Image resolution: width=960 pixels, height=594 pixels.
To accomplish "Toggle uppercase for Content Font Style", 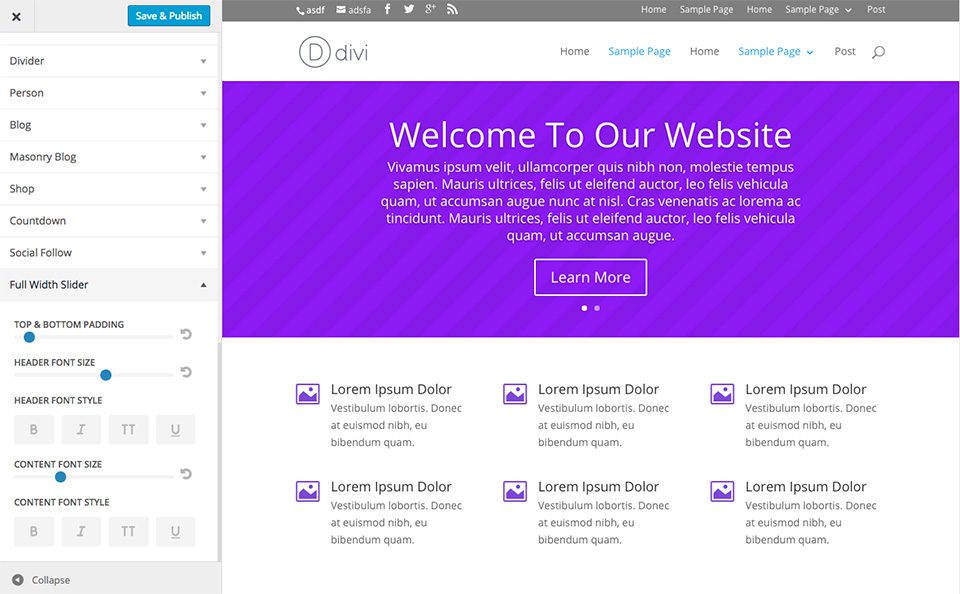I will tap(128, 531).
